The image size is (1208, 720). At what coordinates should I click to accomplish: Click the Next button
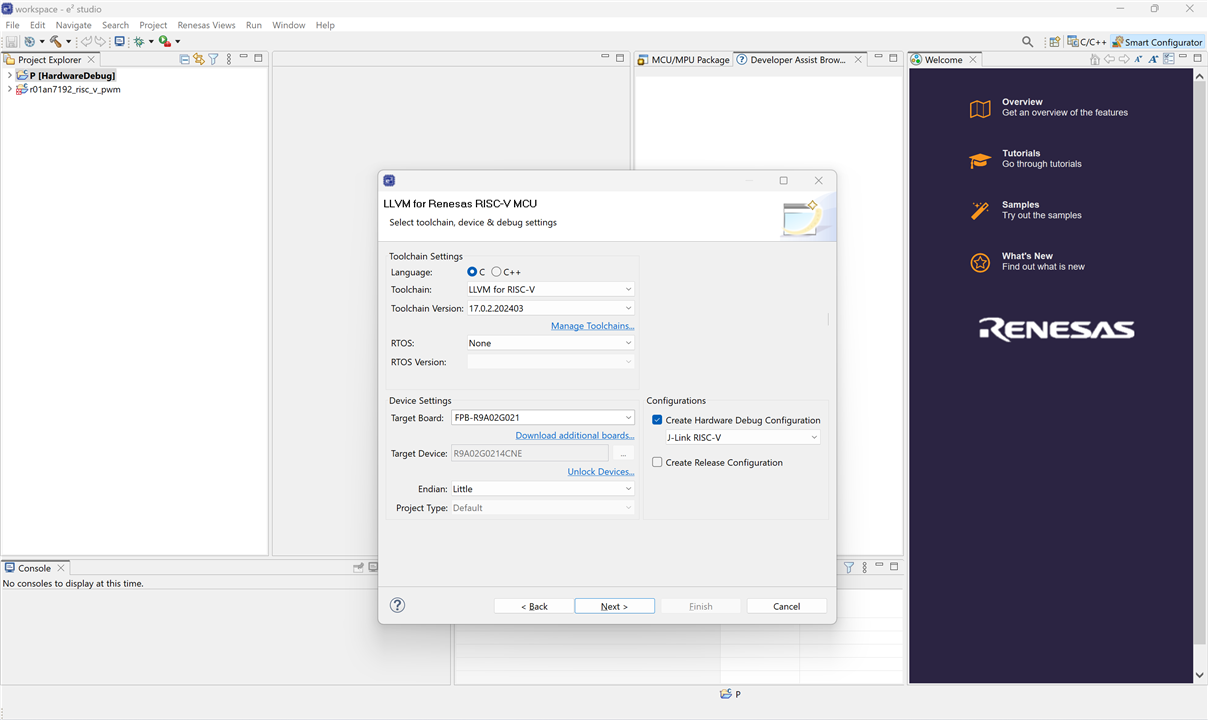(x=614, y=606)
